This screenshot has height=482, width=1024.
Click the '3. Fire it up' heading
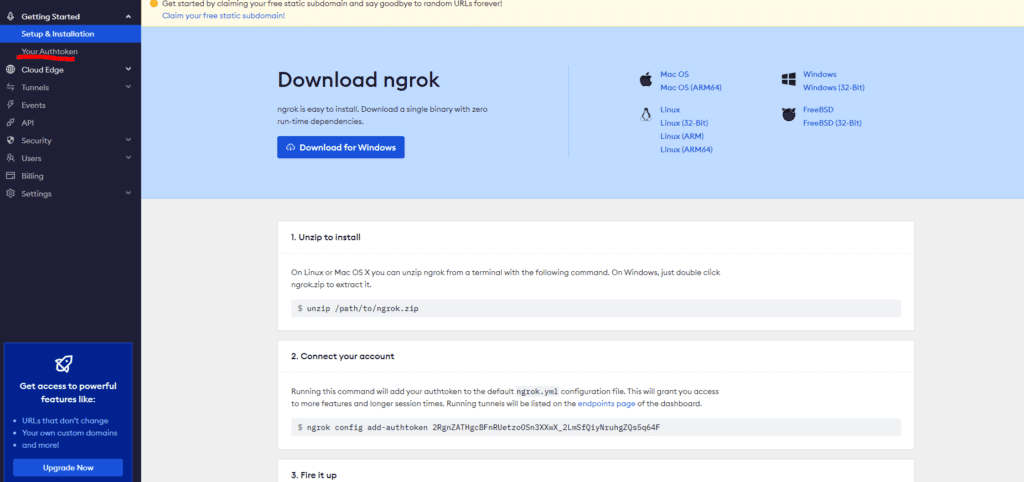[x=313, y=475]
